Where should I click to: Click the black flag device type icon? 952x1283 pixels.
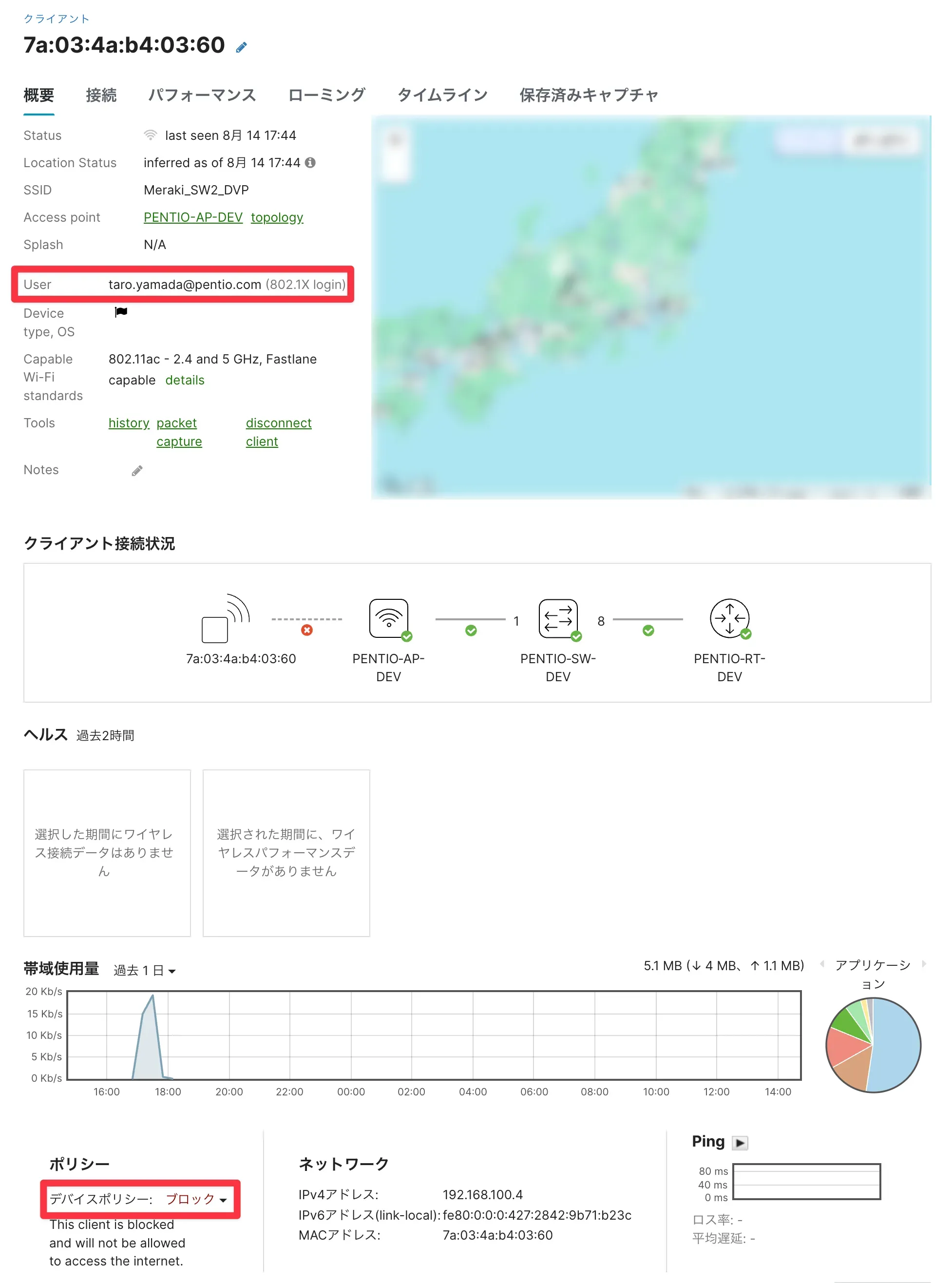[x=121, y=312]
